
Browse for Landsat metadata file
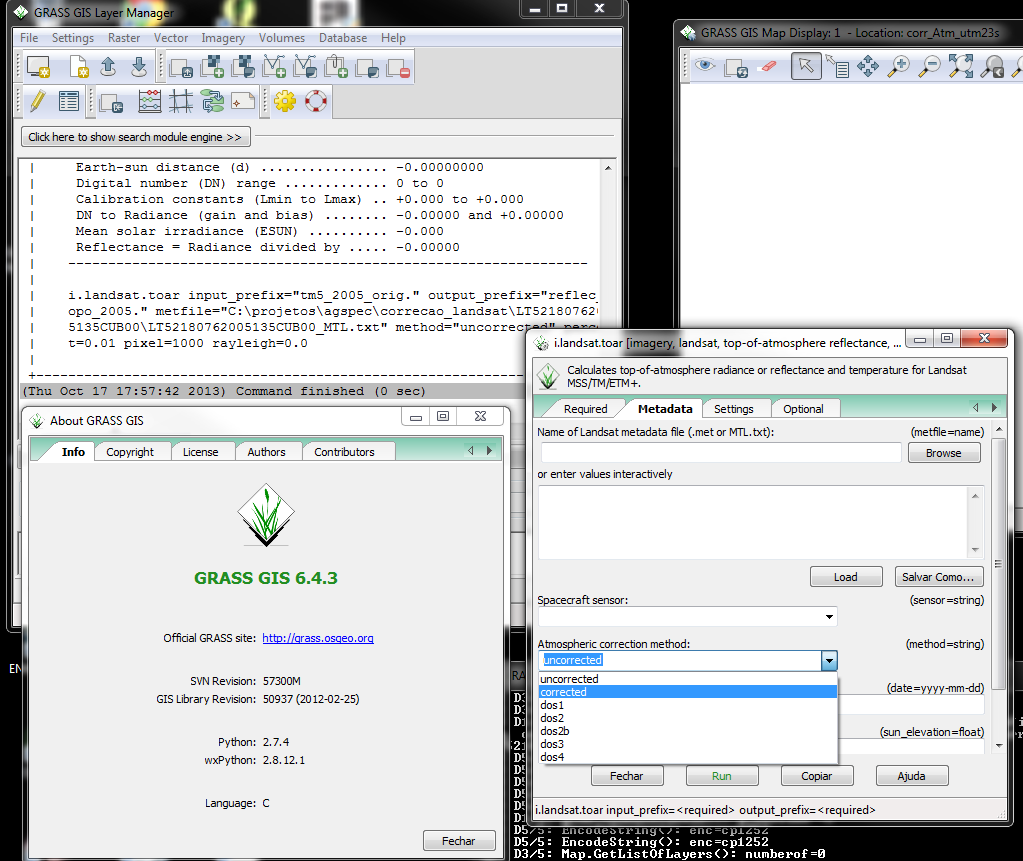click(943, 453)
